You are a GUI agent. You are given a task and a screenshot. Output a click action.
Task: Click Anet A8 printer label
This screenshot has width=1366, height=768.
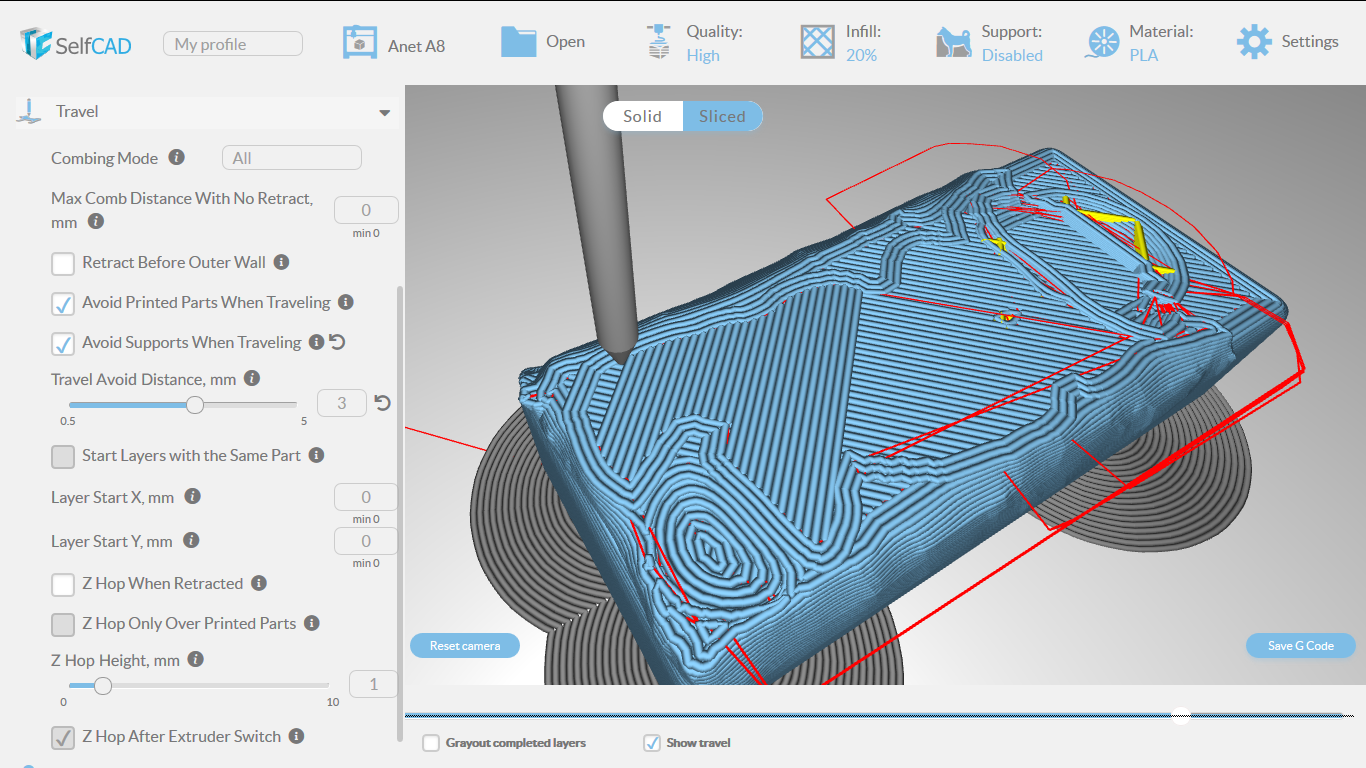pos(417,46)
